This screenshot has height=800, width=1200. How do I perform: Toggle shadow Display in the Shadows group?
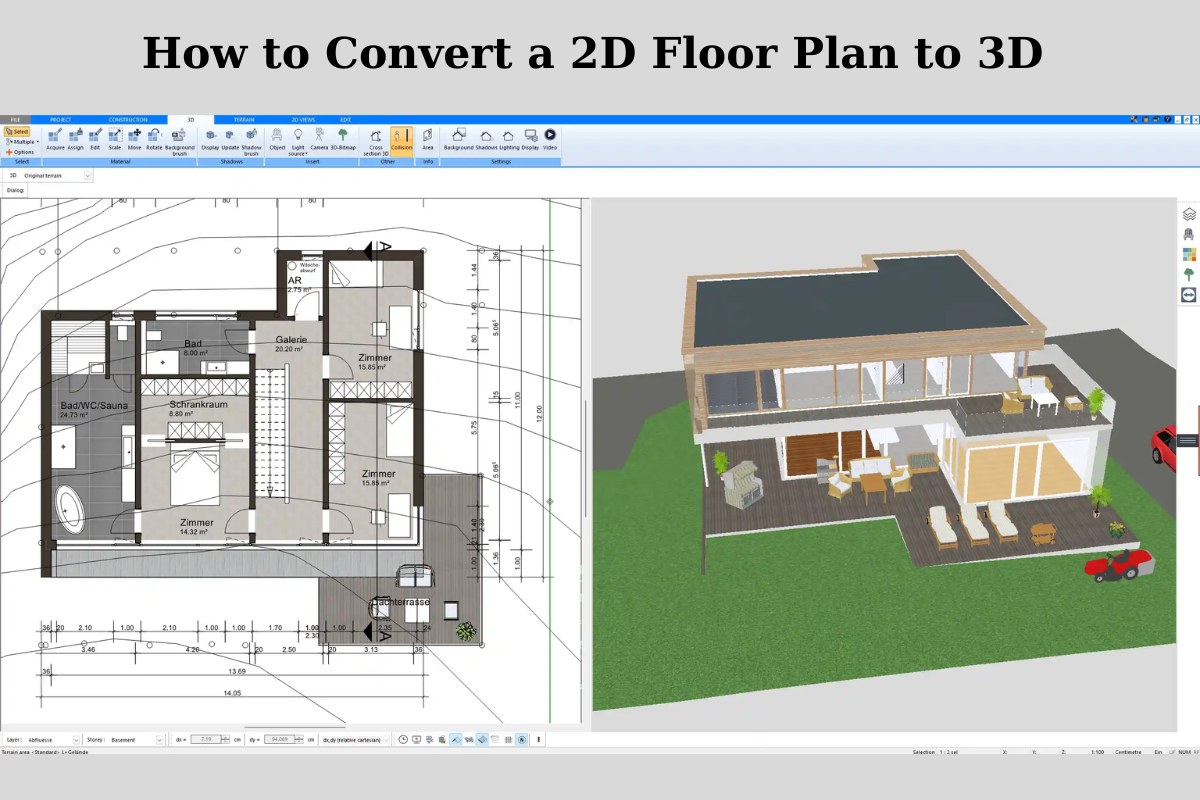212,138
